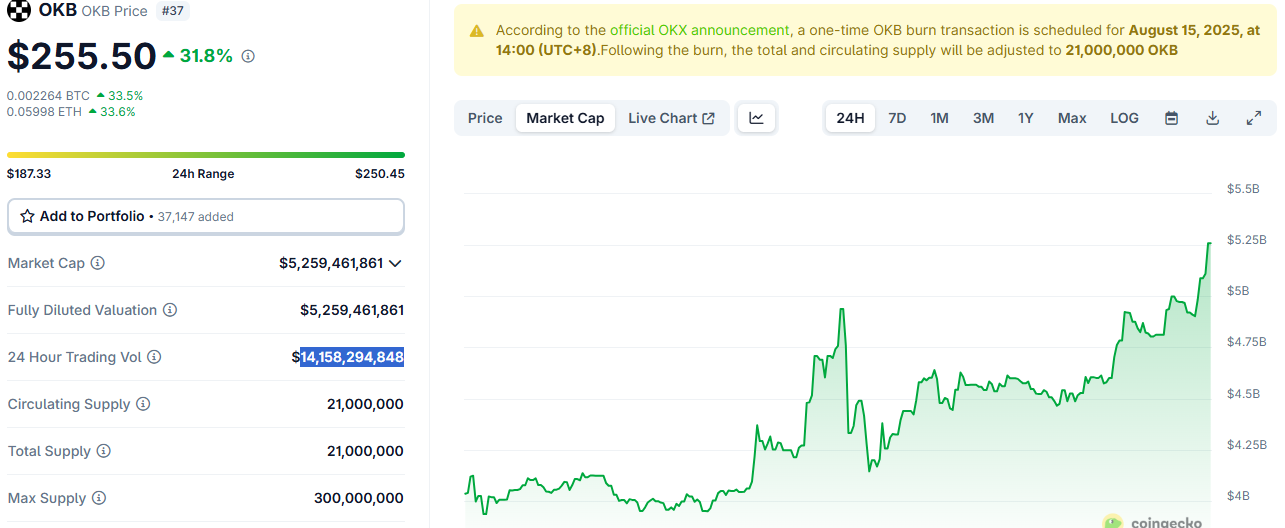
Task: Select the 7D time range
Action: (x=897, y=118)
